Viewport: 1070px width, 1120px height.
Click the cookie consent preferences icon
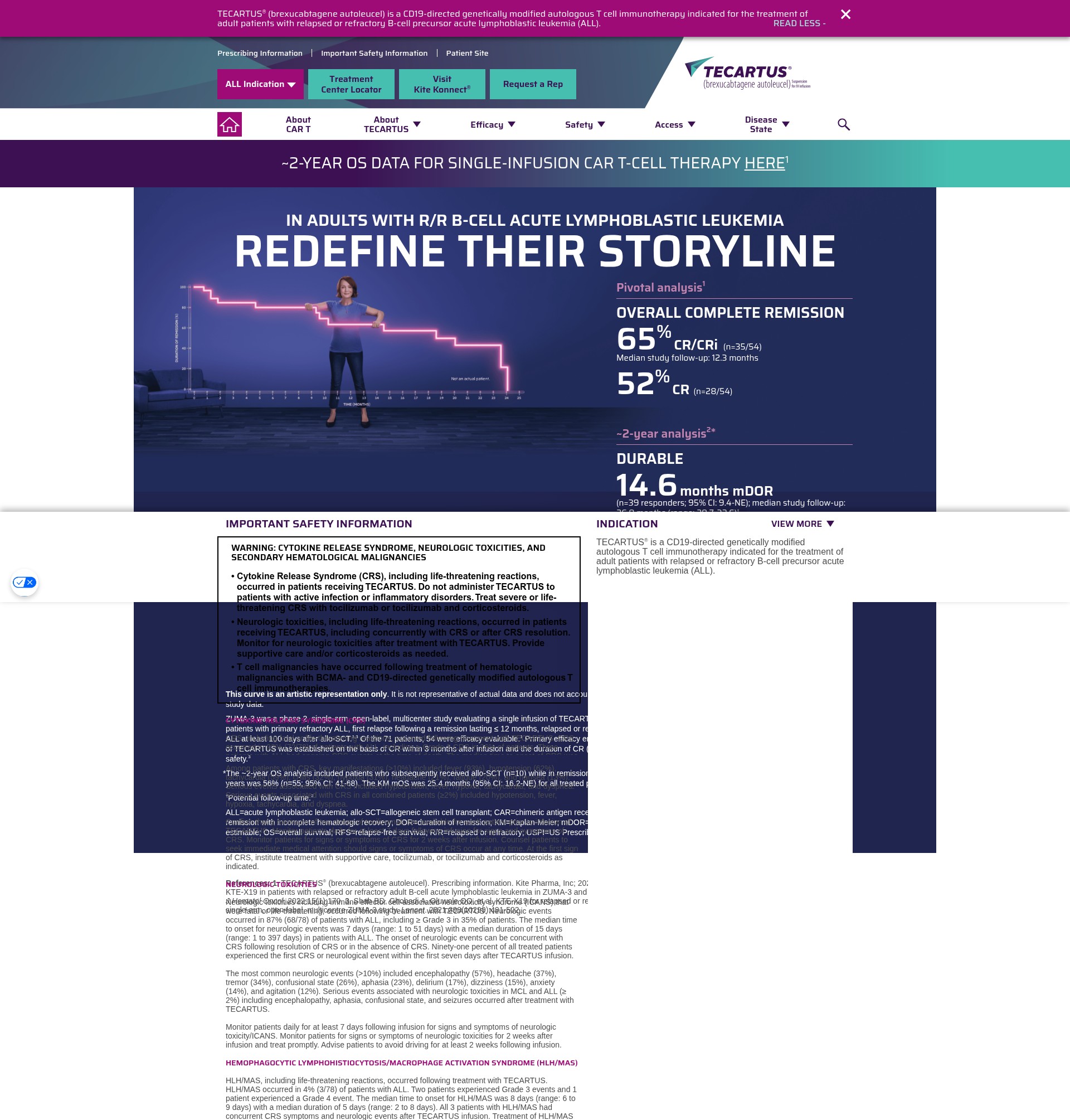click(x=25, y=583)
